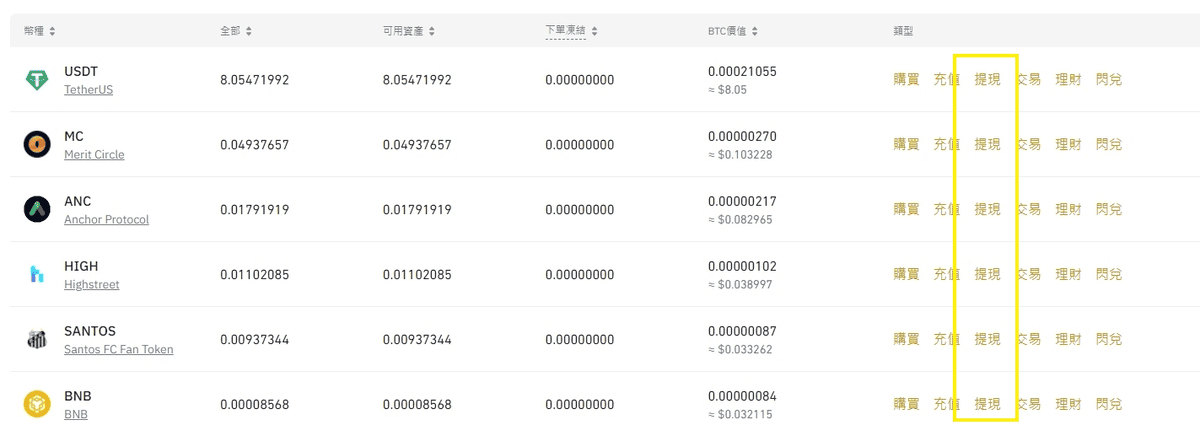Click 閃兌 in the MC row
1200x436 pixels.
1108,145
